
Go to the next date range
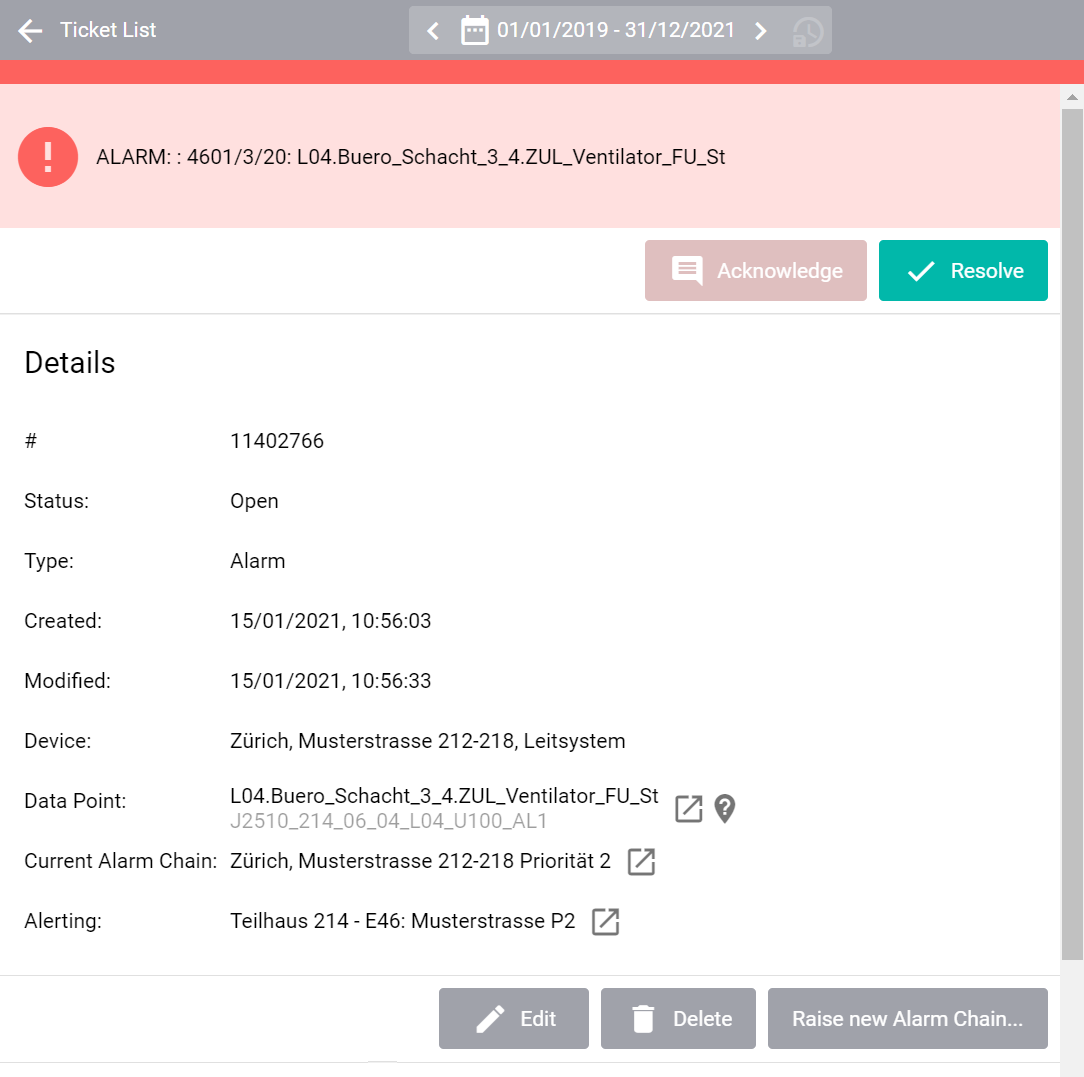(x=760, y=31)
